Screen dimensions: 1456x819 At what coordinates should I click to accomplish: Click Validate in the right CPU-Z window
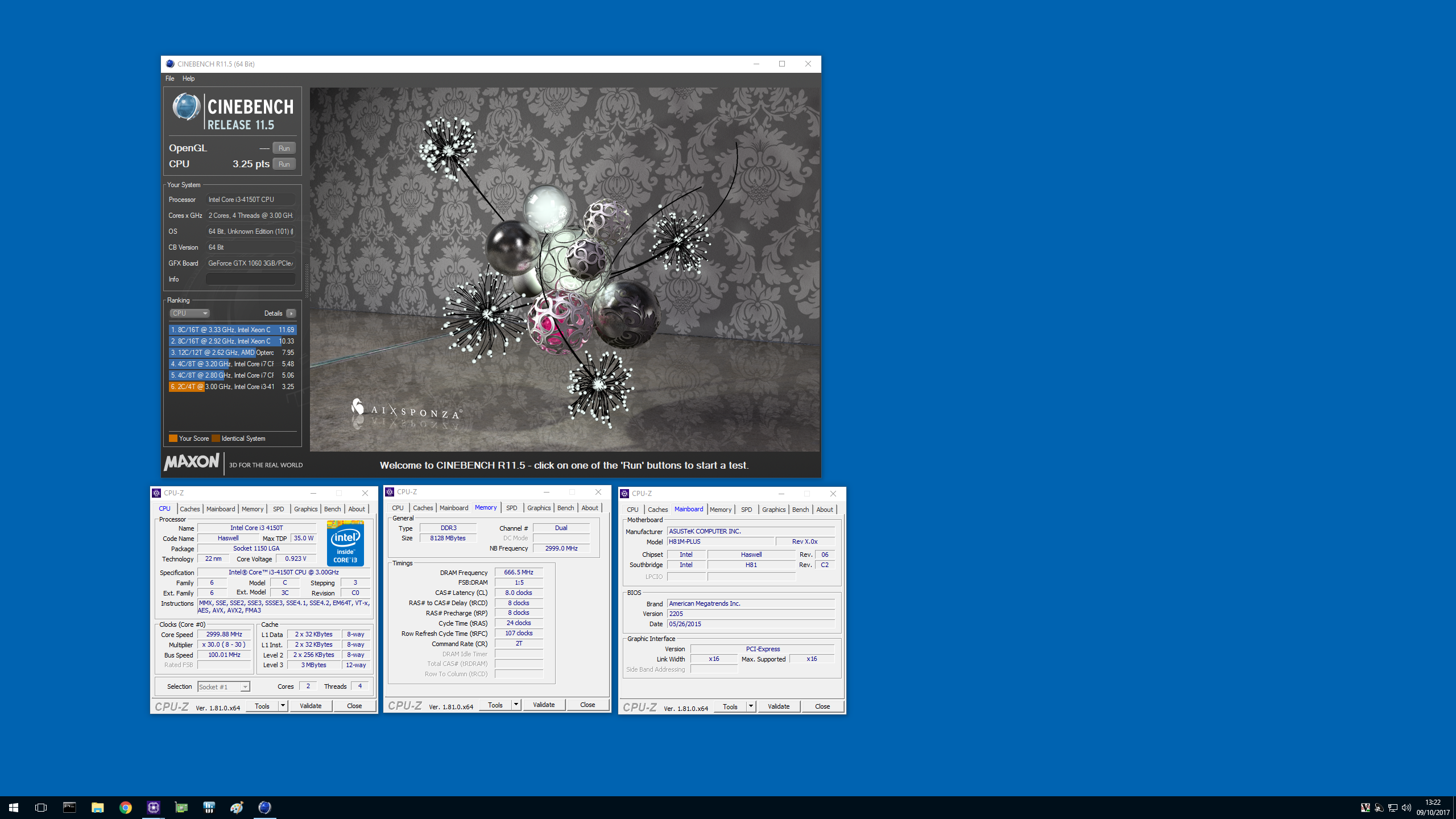(x=779, y=706)
